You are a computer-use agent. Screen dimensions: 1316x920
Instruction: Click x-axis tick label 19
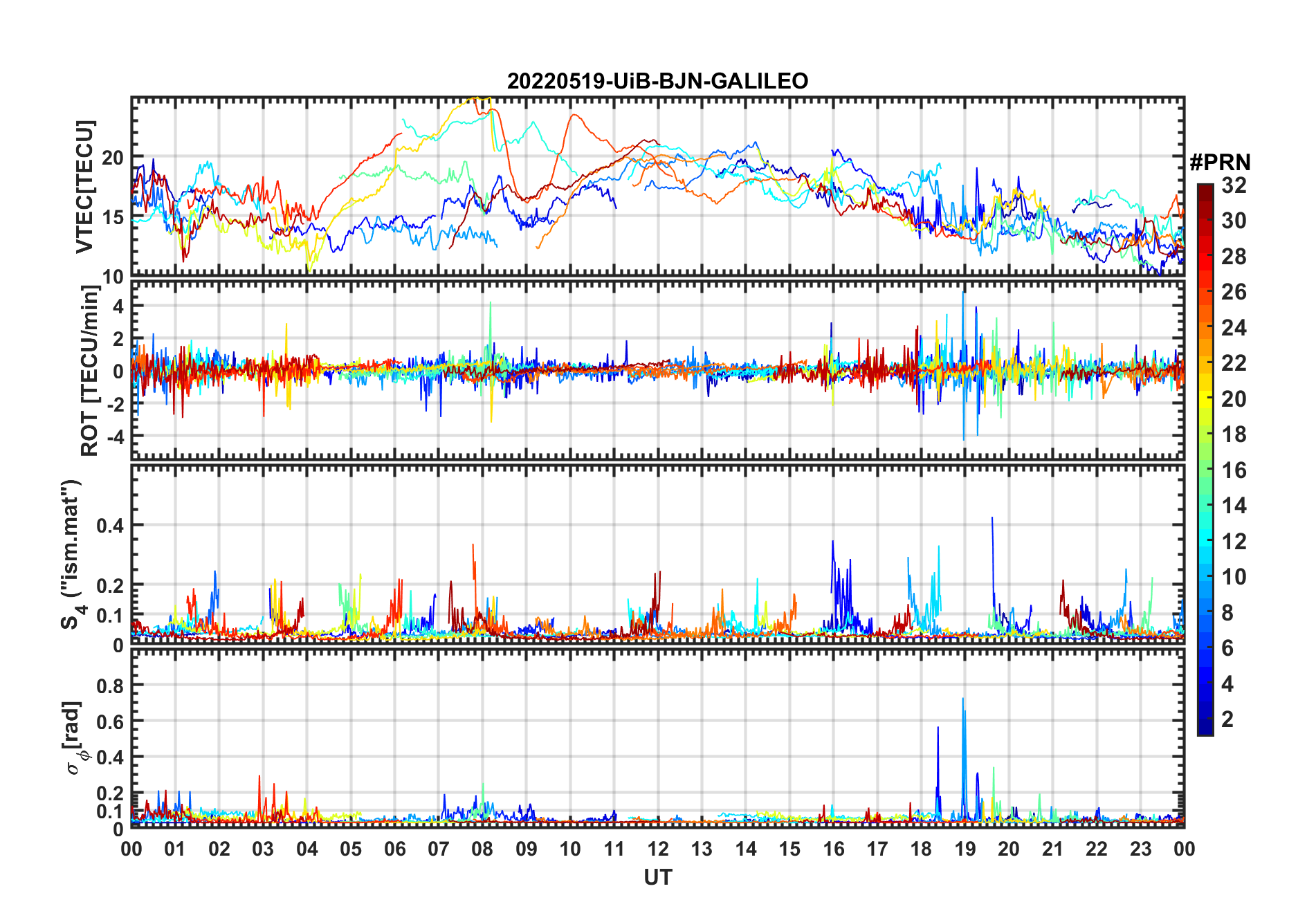point(965,849)
